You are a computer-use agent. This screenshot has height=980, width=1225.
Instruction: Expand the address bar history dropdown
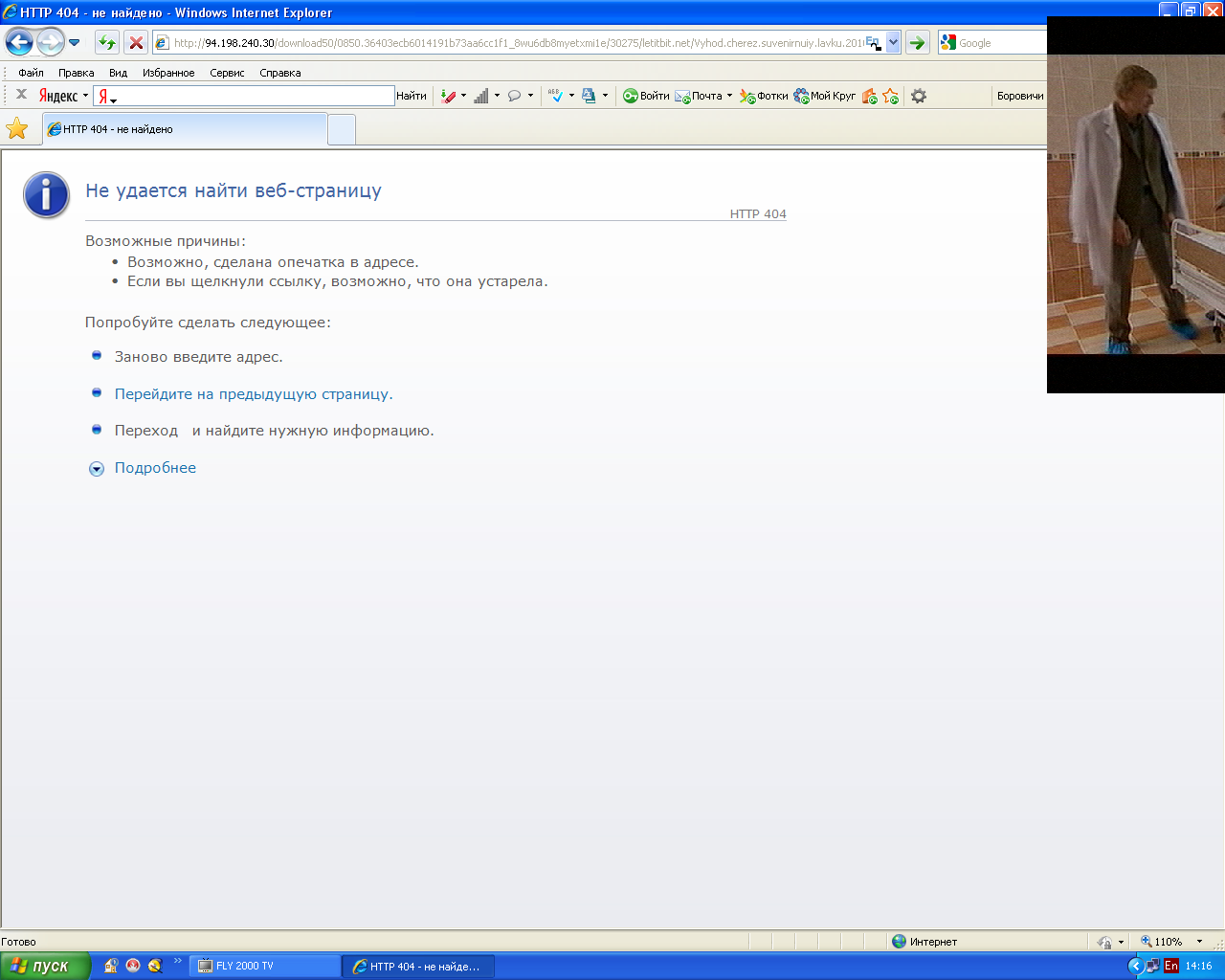click(893, 42)
